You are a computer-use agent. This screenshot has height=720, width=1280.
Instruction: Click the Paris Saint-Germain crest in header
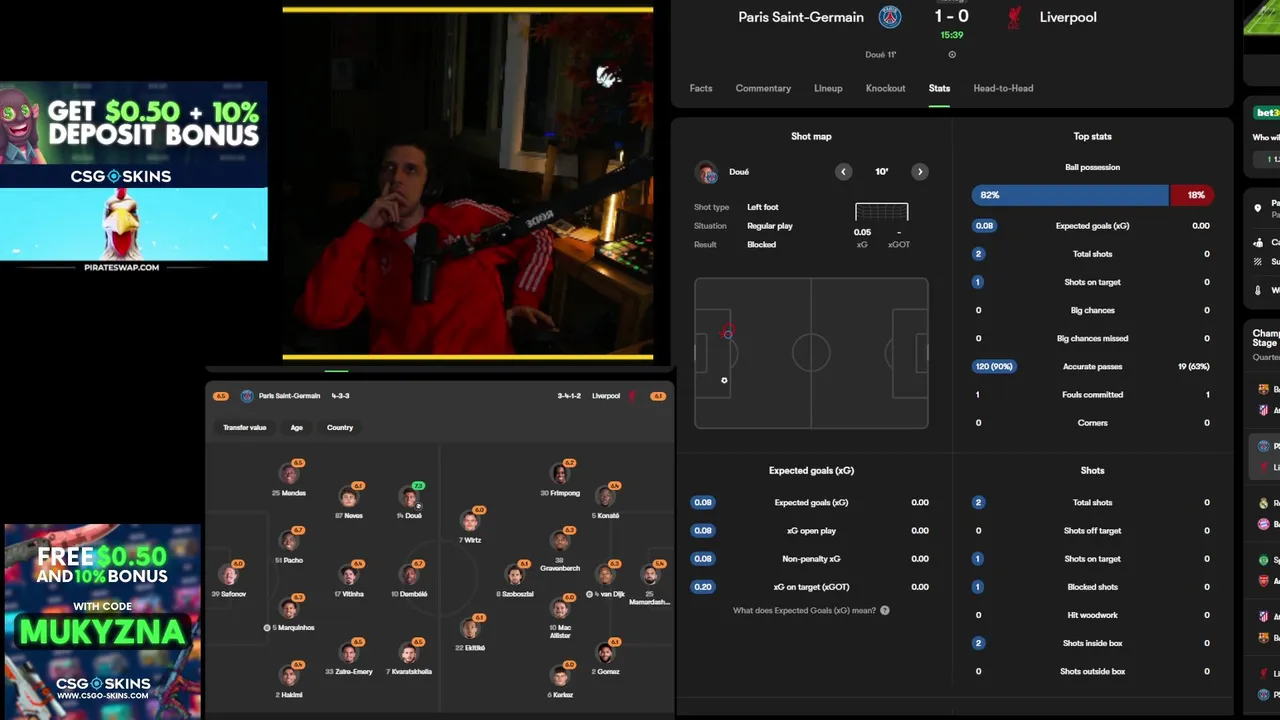click(890, 17)
